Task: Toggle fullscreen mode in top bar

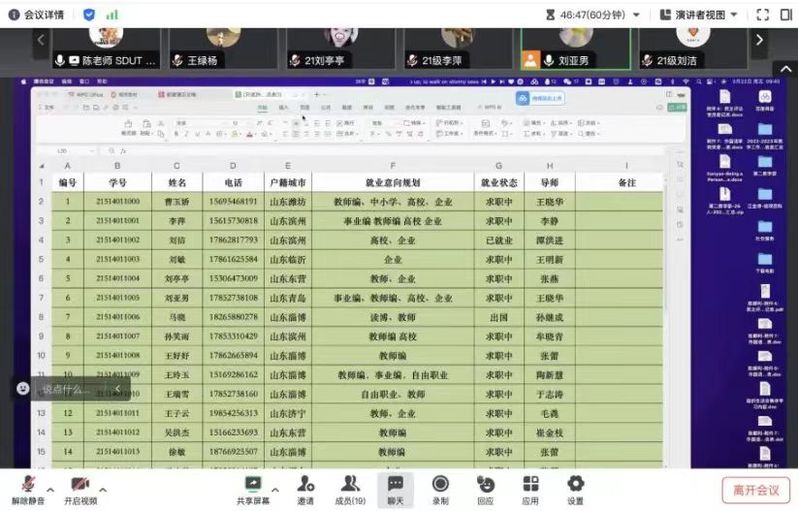Action: [x=762, y=14]
